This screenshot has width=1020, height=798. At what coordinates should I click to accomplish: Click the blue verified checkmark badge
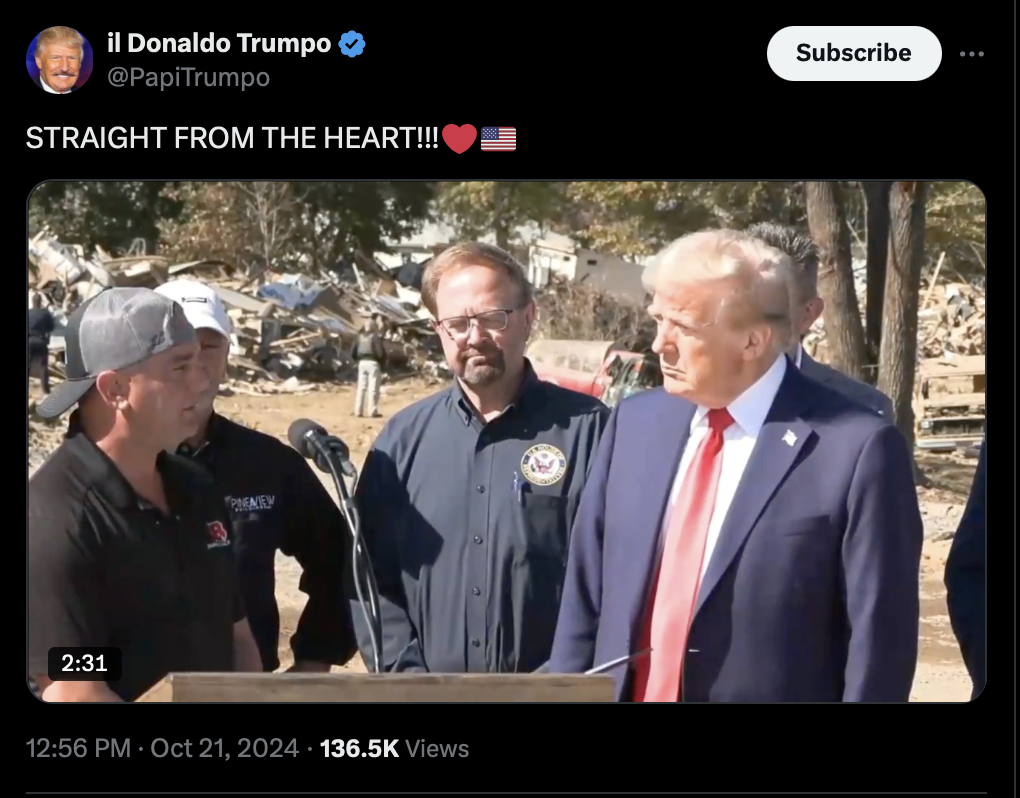point(352,44)
